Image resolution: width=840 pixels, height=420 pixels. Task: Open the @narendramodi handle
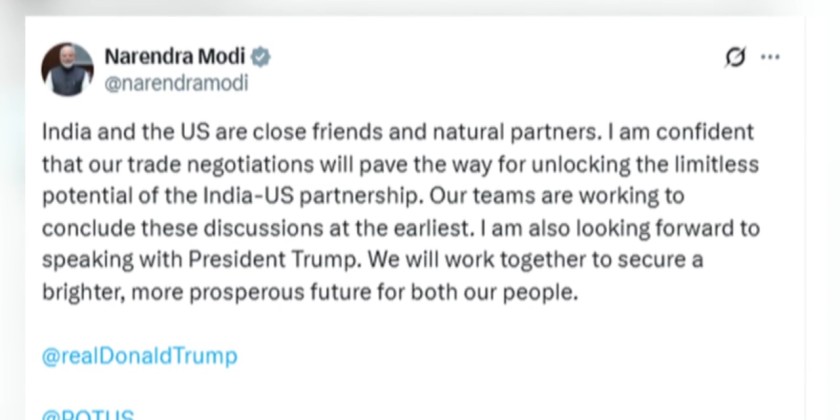tap(176, 84)
